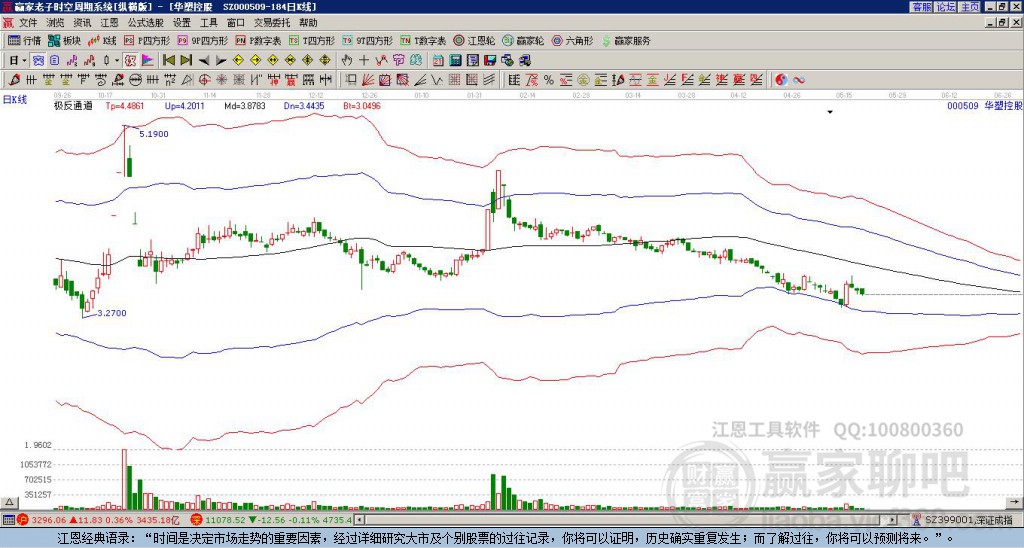Select the hand pan tool
Image resolution: width=1024 pixels, height=548 pixels.
click(346, 61)
